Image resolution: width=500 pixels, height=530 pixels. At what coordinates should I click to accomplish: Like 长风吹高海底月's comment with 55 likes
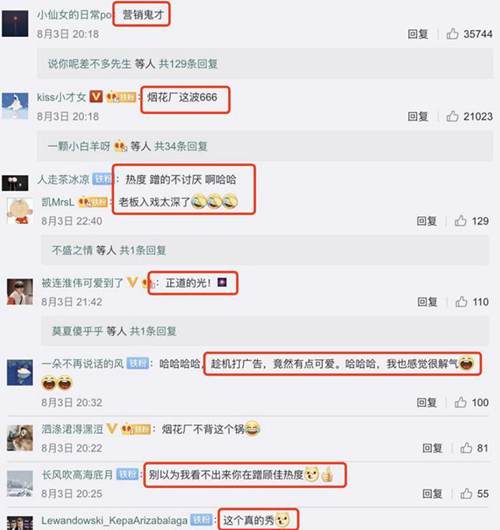(x=466, y=493)
